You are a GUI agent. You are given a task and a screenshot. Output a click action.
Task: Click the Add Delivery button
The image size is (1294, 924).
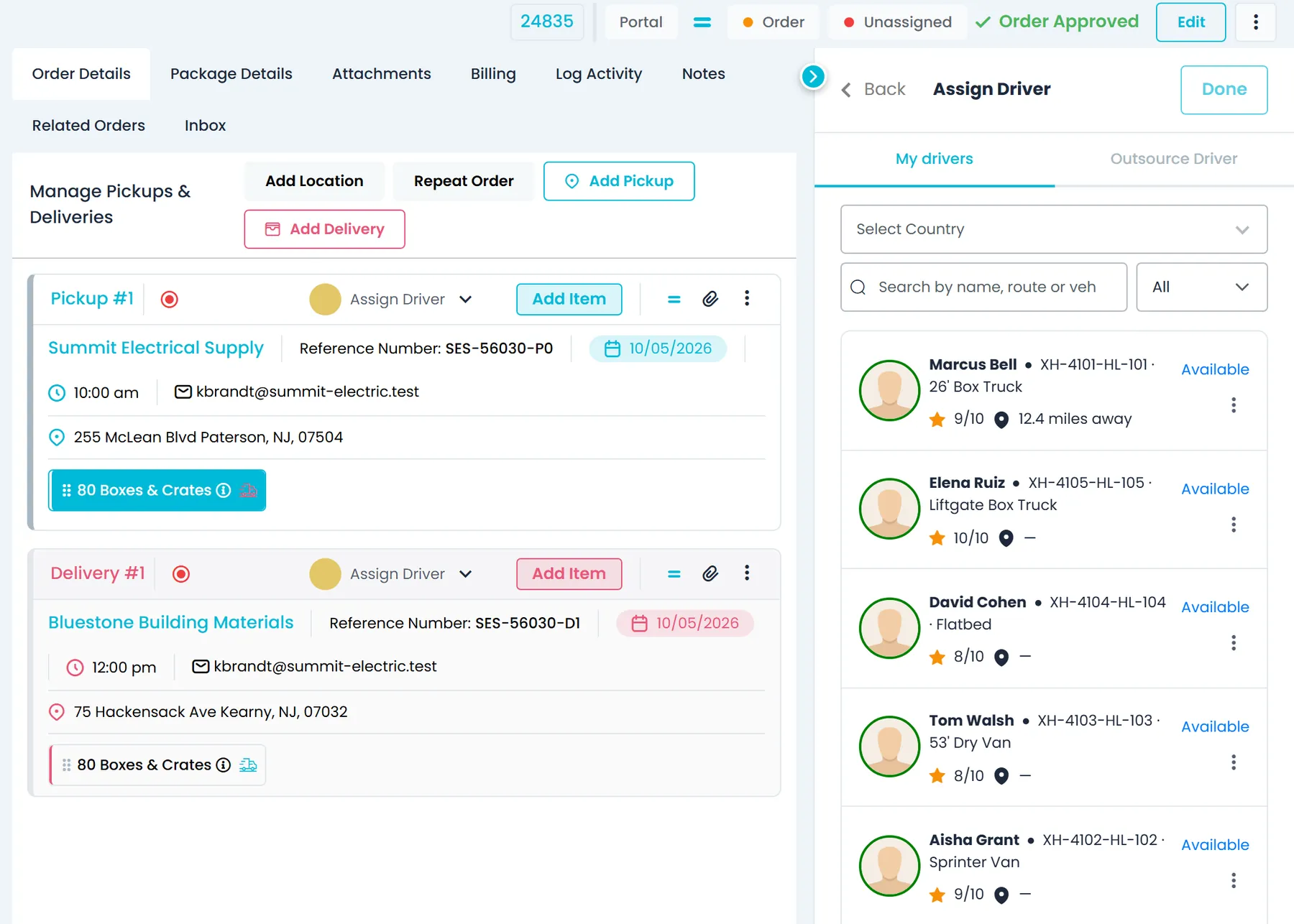[324, 229]
